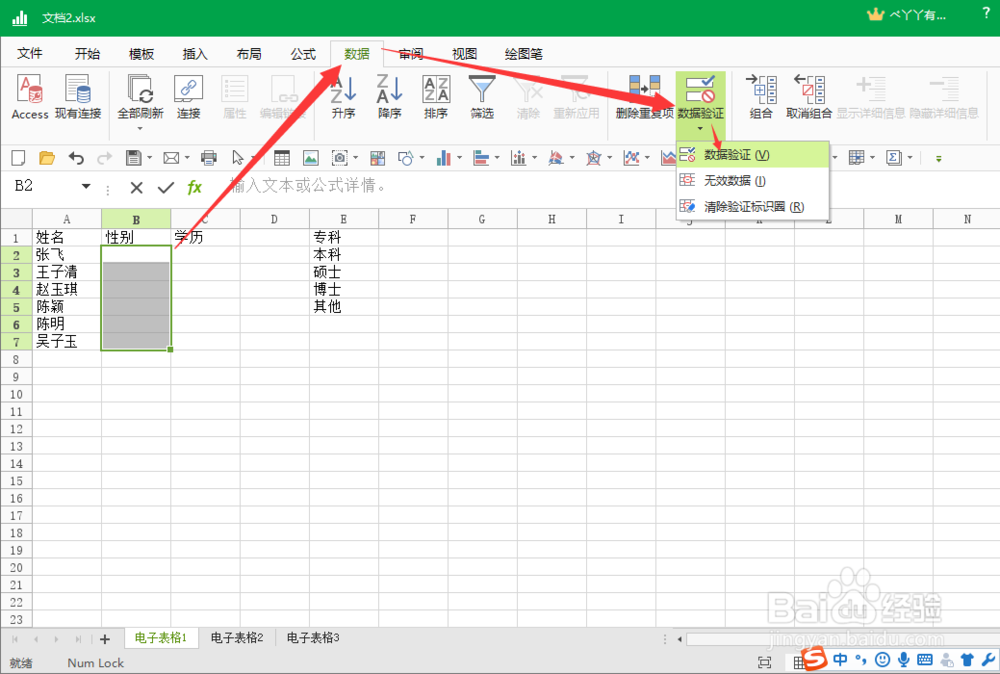Choose 清除验证标识圈 (R) from dropdown menu
The image size is (1000, 674).
pos(753,207)
